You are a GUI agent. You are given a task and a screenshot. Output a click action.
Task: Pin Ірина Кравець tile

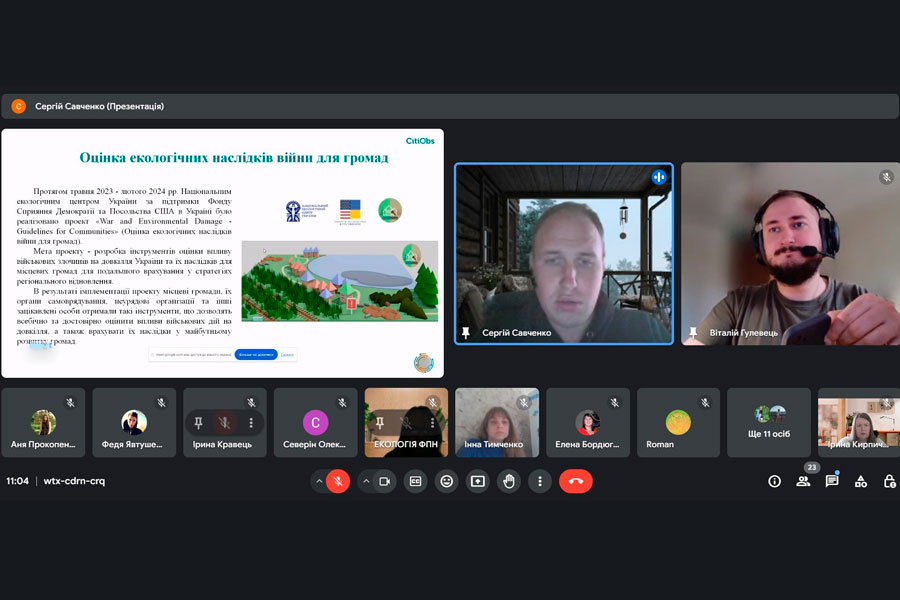coord(198,423)
